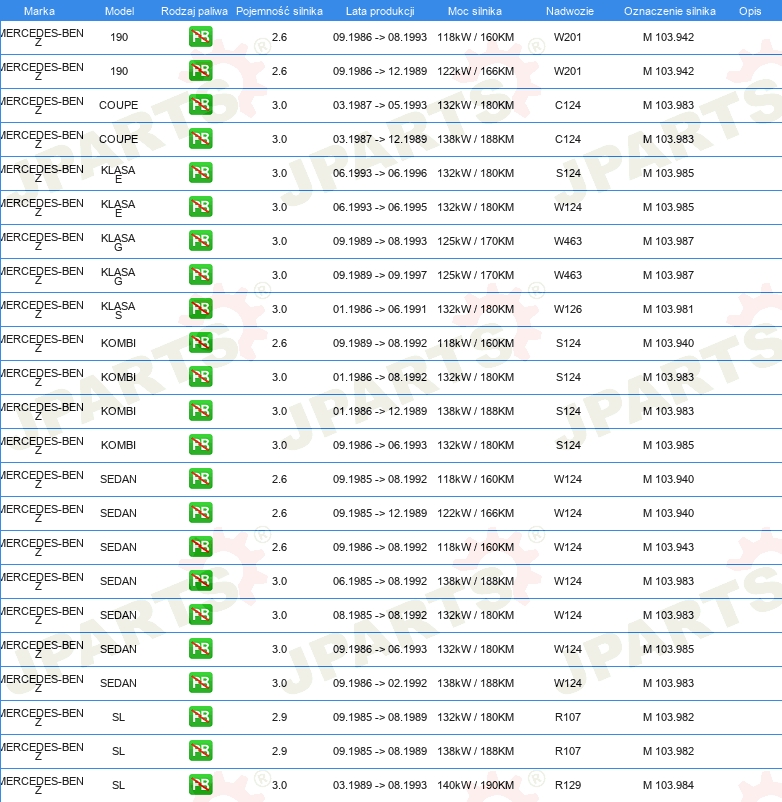Click the fuel icon in the SEDAN 06.1985 -> 08.1992 row
Viewport: 782px width, 802px height.
[x=200, y=581]
